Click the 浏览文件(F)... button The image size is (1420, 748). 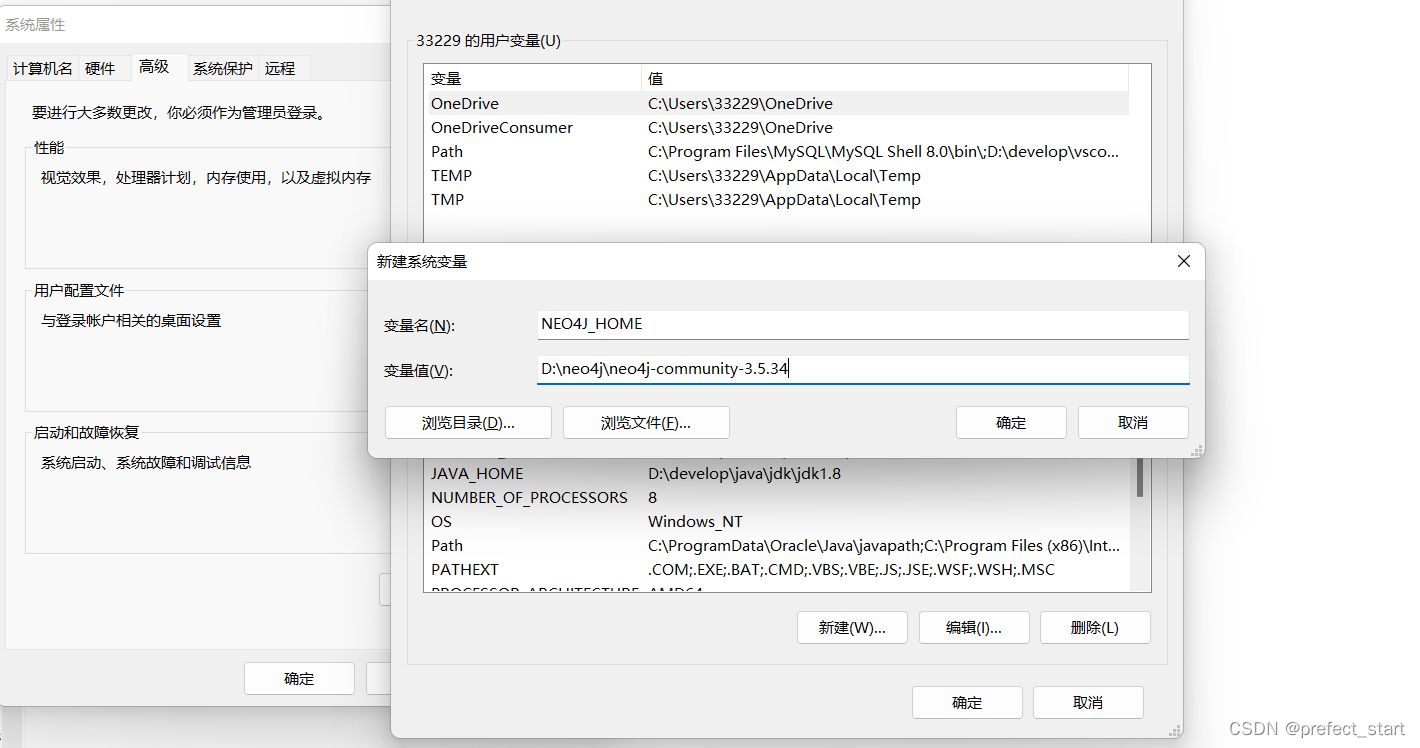(x=646, y=423)
